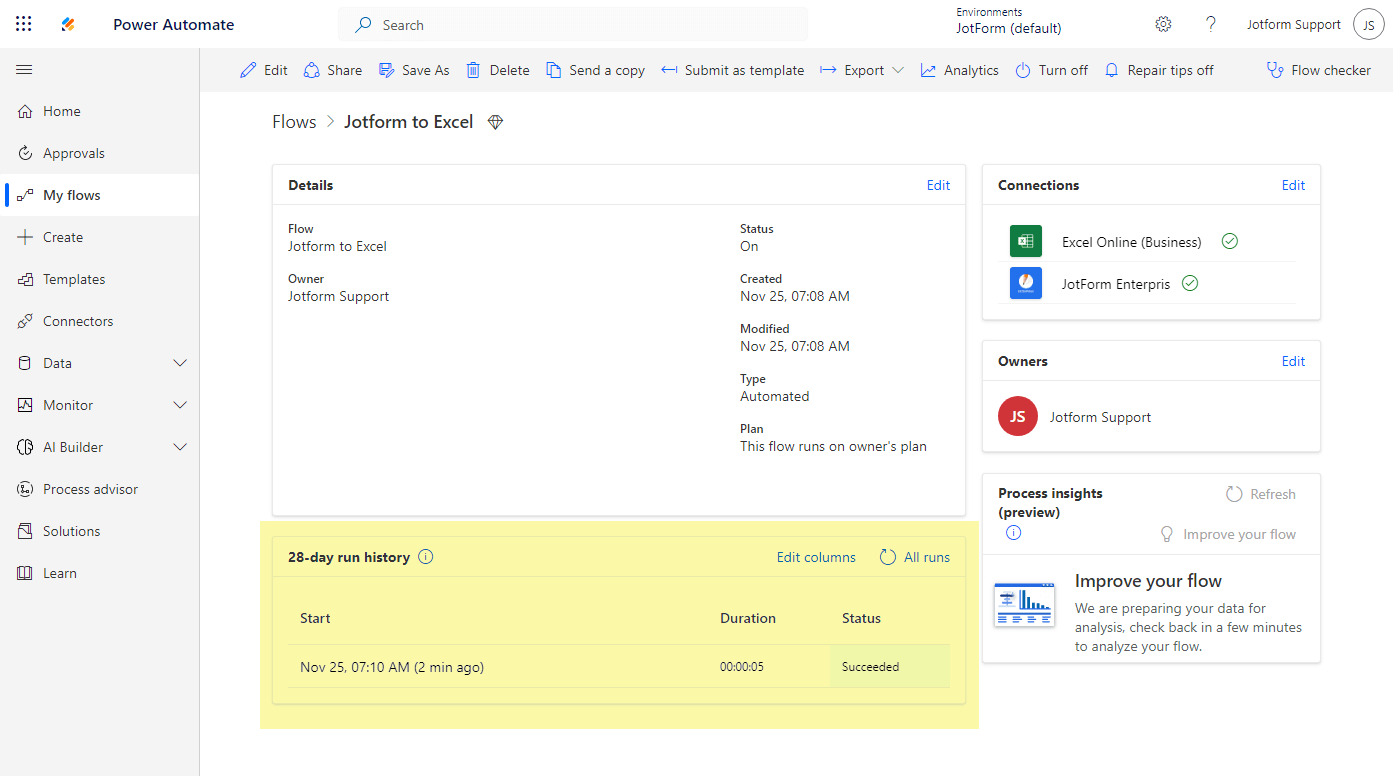Viewport: 1393px width, 776px height.
Task: Click Refresh in Process insights
Action: (x=1261, y=494)
